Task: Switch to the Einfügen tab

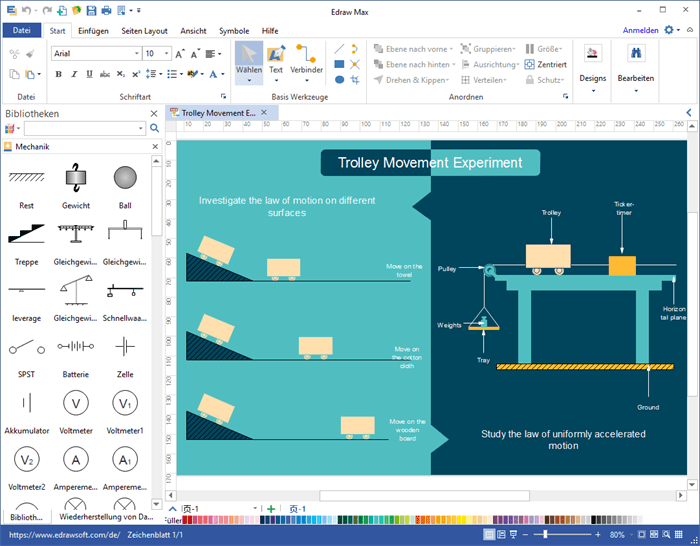Action: [93, 31]
